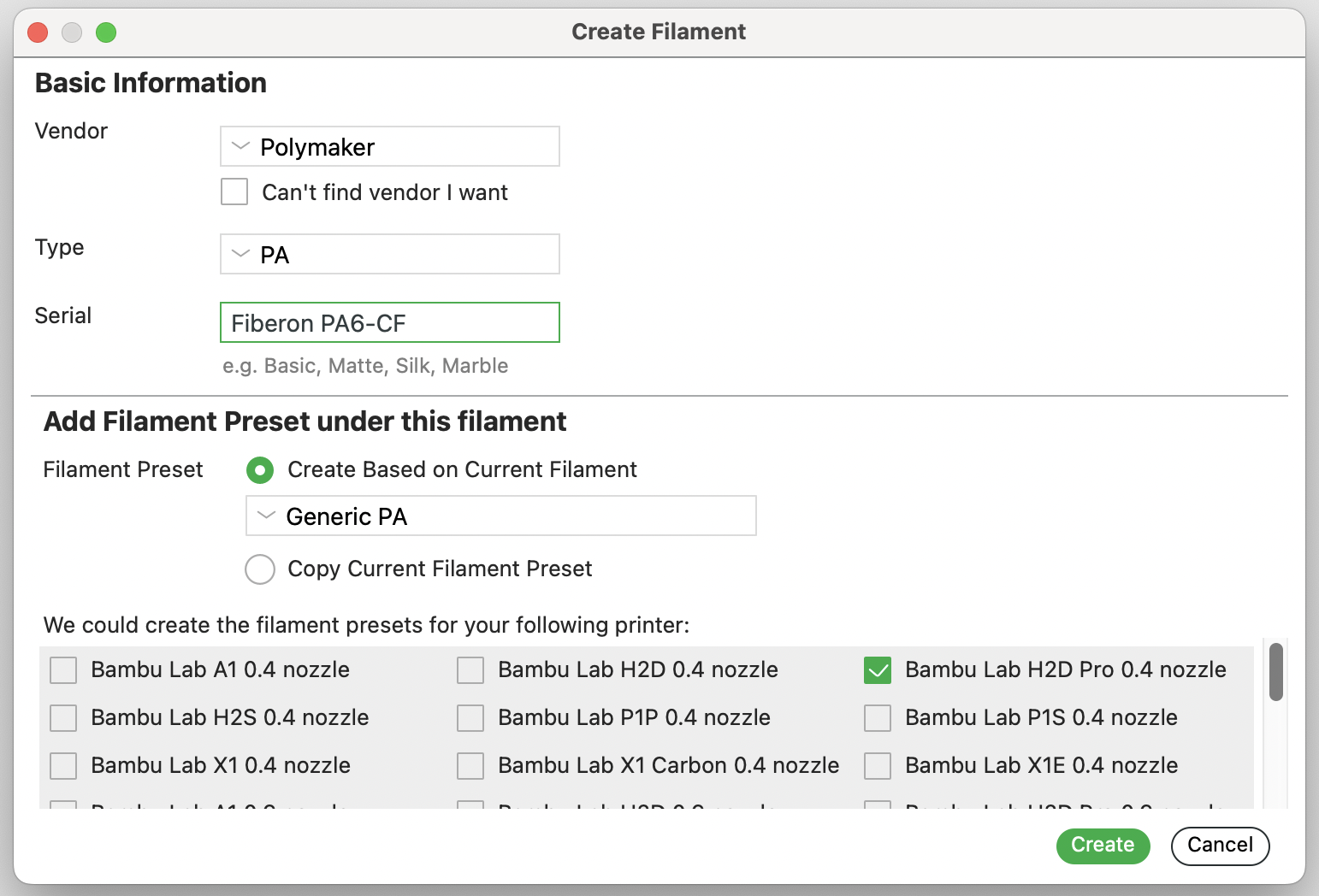
Task: Expand the Generic PA preset dropdown
Action: (x=500, y=516)
